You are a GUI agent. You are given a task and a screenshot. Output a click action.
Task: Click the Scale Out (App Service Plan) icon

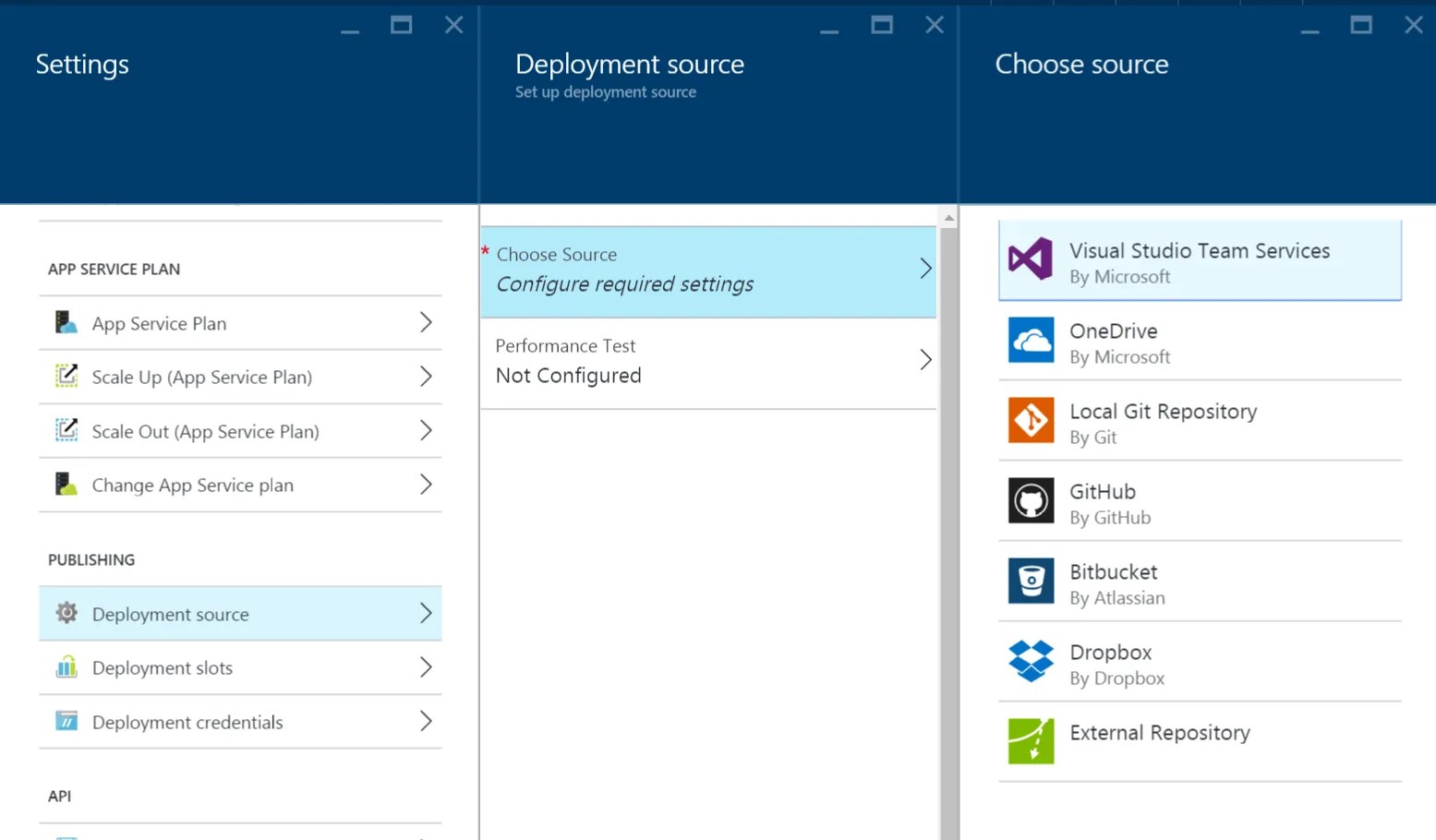(66, 430)
